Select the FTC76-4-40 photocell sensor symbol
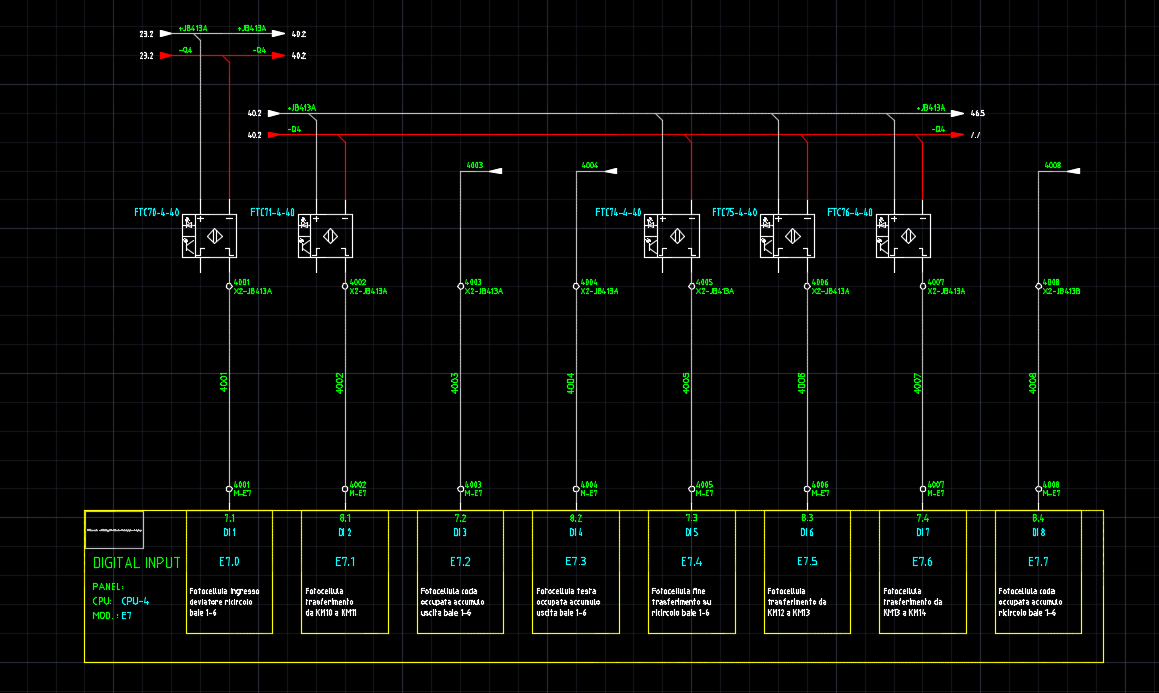The width and height of the screenshot is (1159, 693). tap(903, 237)
